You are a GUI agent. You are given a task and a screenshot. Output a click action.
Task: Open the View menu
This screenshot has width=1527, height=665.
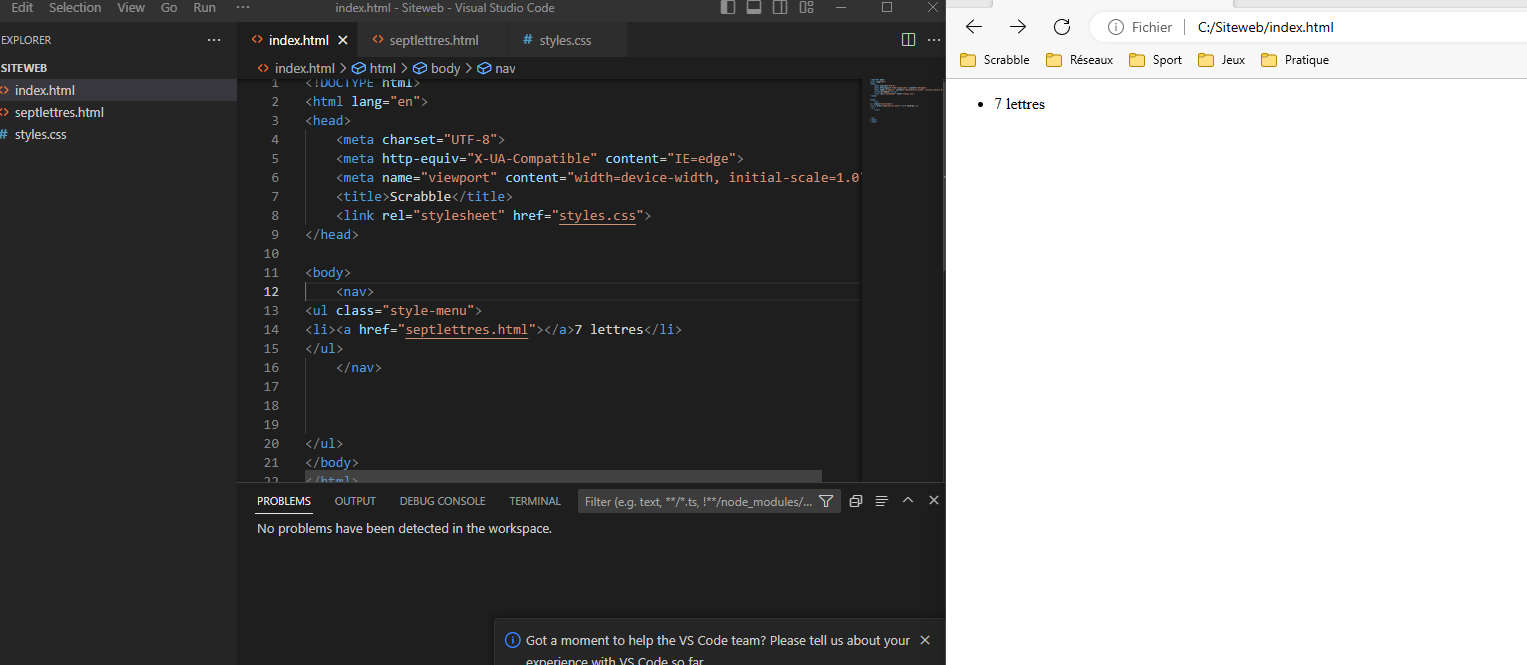(x=131, y=7)
